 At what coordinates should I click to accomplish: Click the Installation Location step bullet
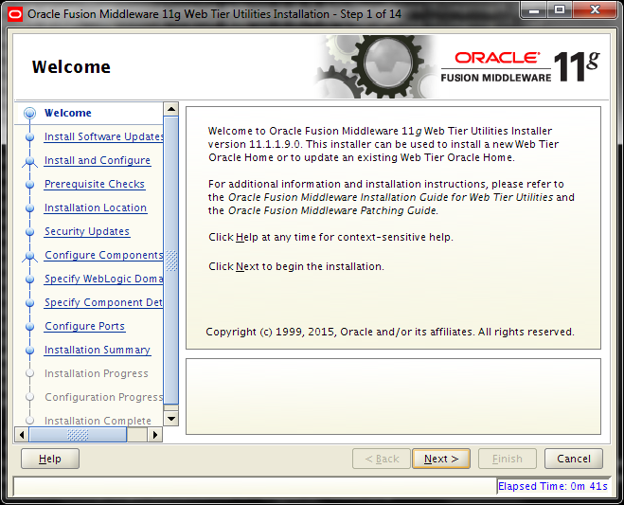point(30,208)
